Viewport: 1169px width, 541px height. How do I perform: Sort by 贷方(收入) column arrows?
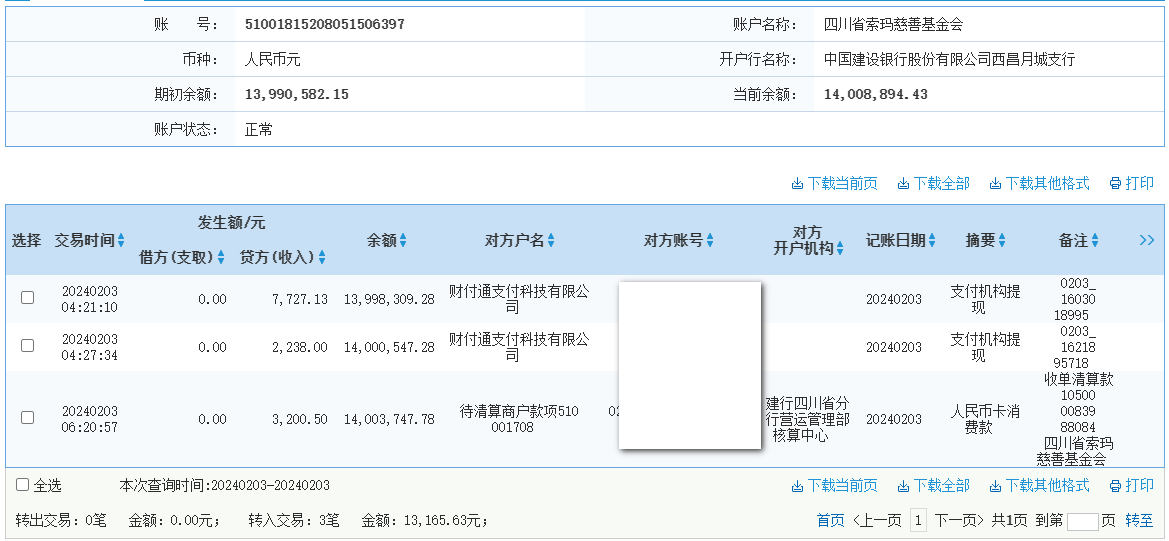pyautogui.click(x=322, y=257)
